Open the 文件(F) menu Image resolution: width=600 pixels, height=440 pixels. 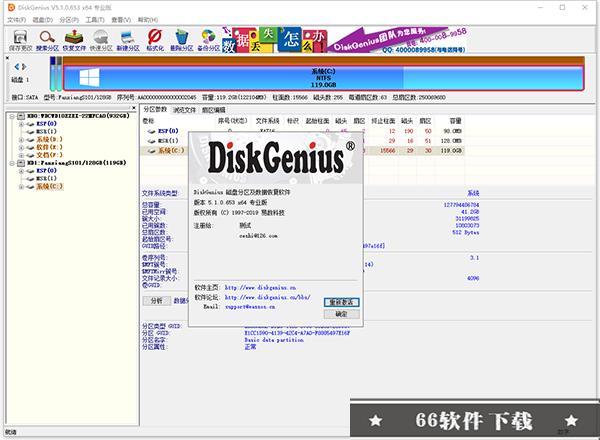[16, 20]
